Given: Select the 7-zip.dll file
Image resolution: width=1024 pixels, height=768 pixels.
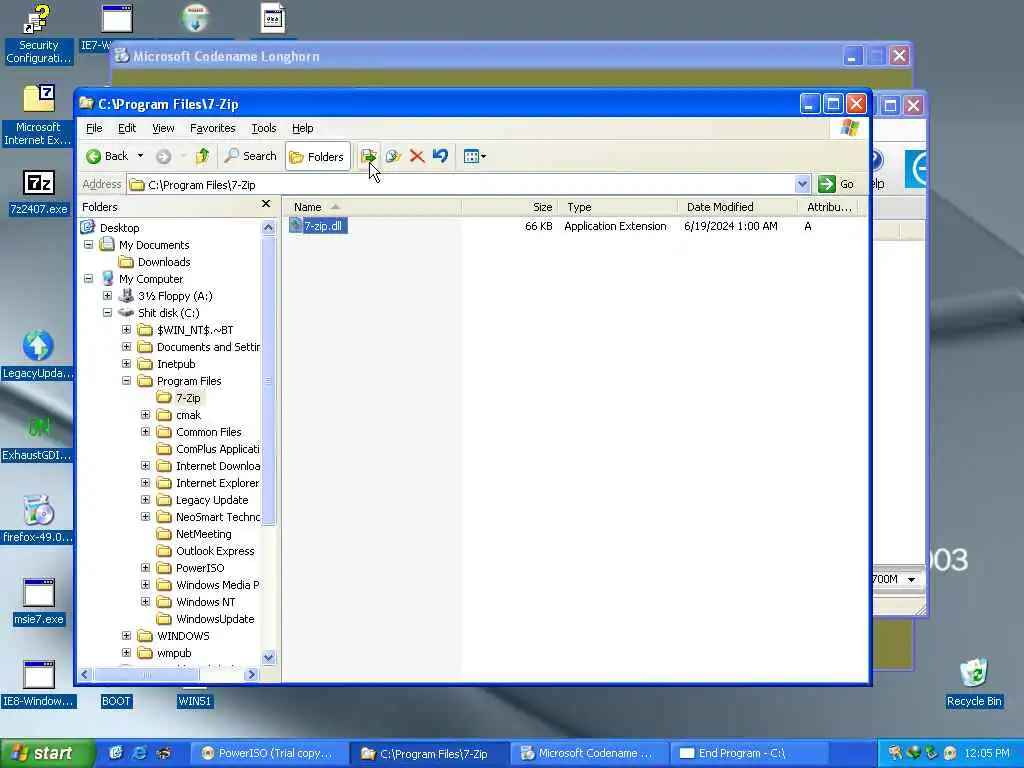Looking at the screenshot, I should (318, 226).
